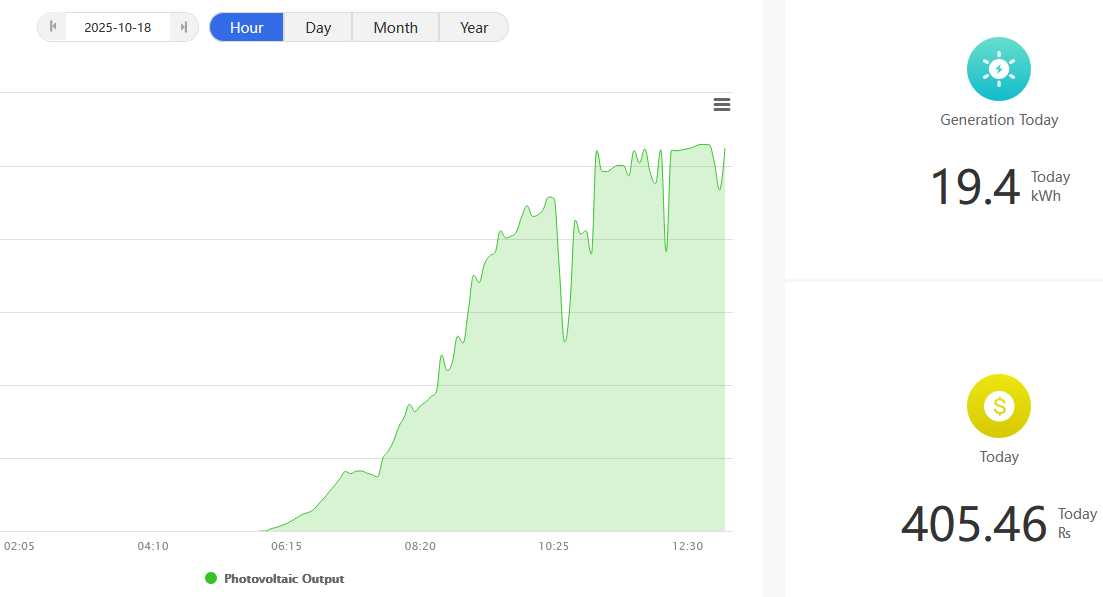Click the 19.4 generation value

975,187
